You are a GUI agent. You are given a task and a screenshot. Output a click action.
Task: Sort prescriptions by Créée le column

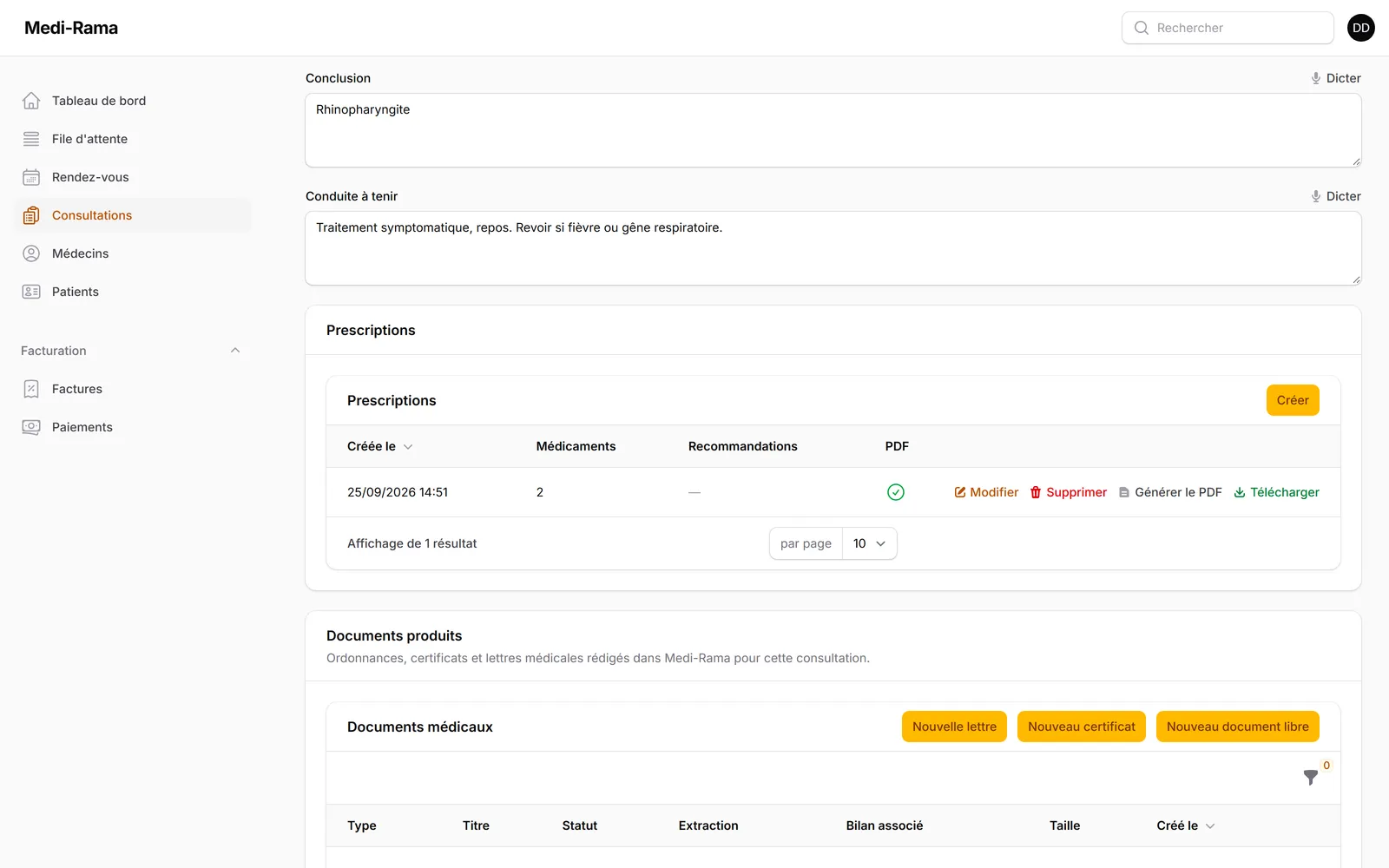[x=379, y=446]
